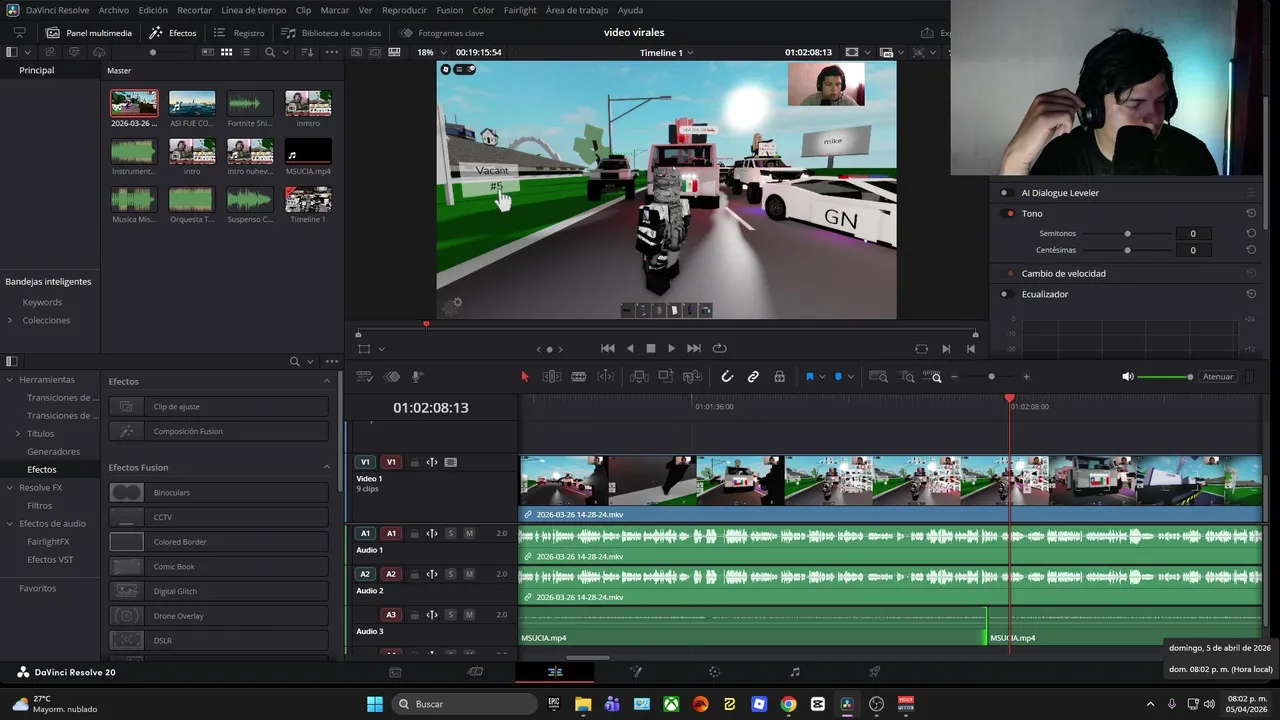Toggle loop playback icon
The height and width of the screenshot is (720, 1280).
tap(719, 348)
